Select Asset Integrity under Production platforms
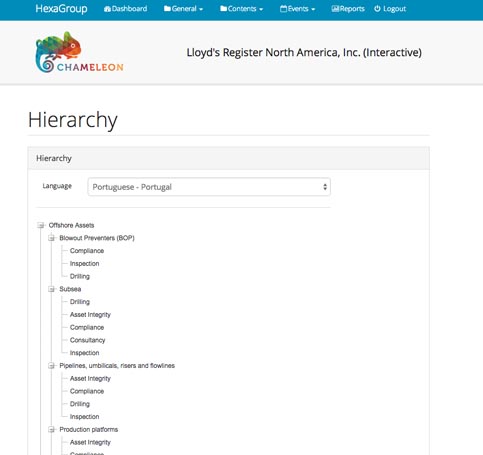Screen dimensions: 483x455 (90, 443)
